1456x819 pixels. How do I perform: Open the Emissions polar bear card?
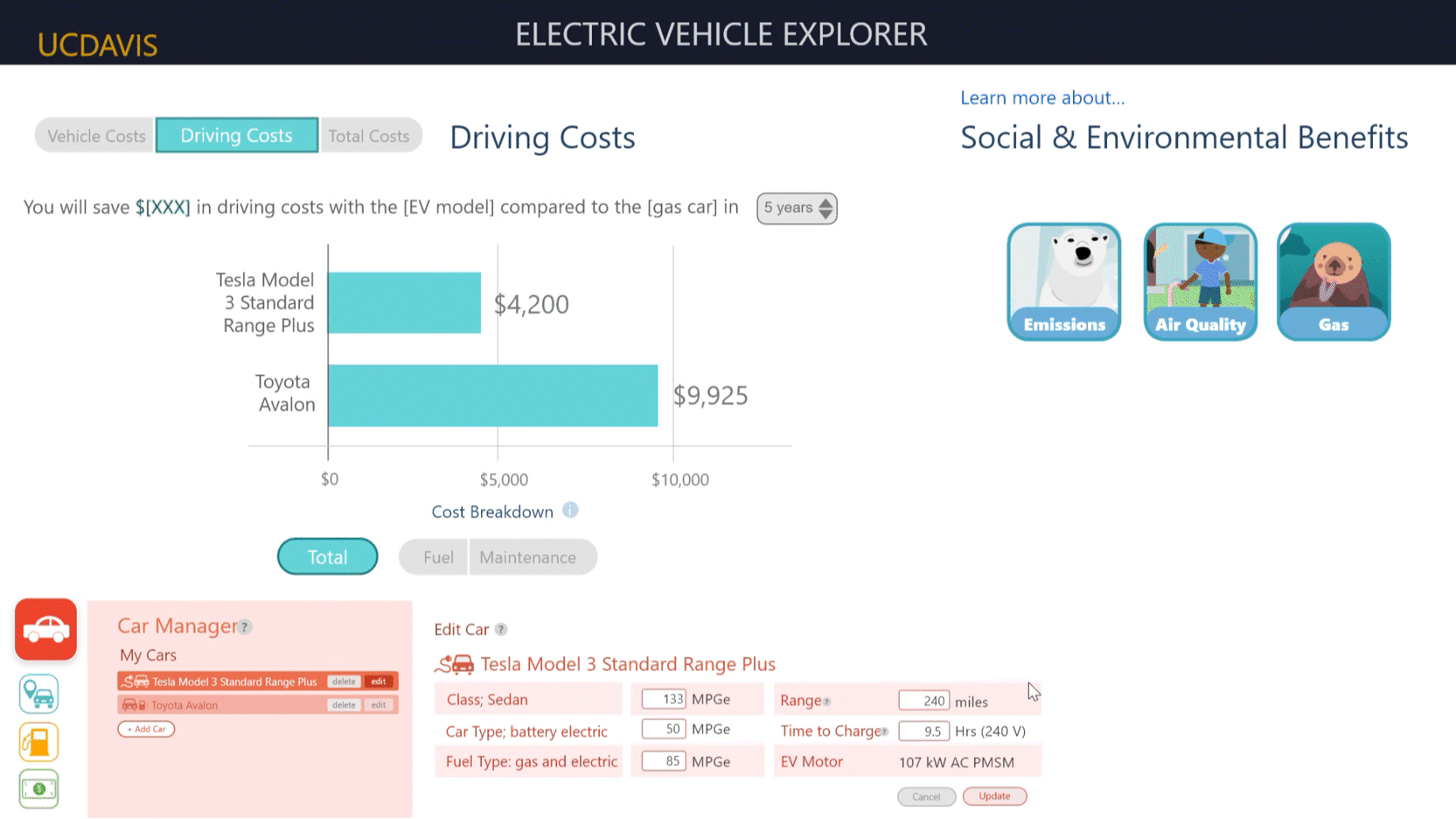(x=1064, y=282)
